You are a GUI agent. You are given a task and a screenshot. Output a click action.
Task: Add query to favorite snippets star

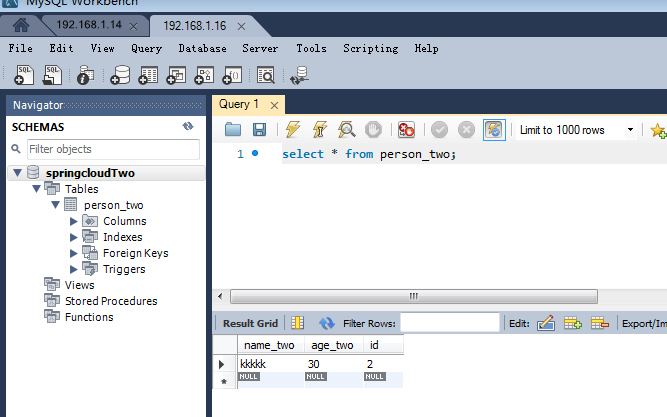click(658, 130)
